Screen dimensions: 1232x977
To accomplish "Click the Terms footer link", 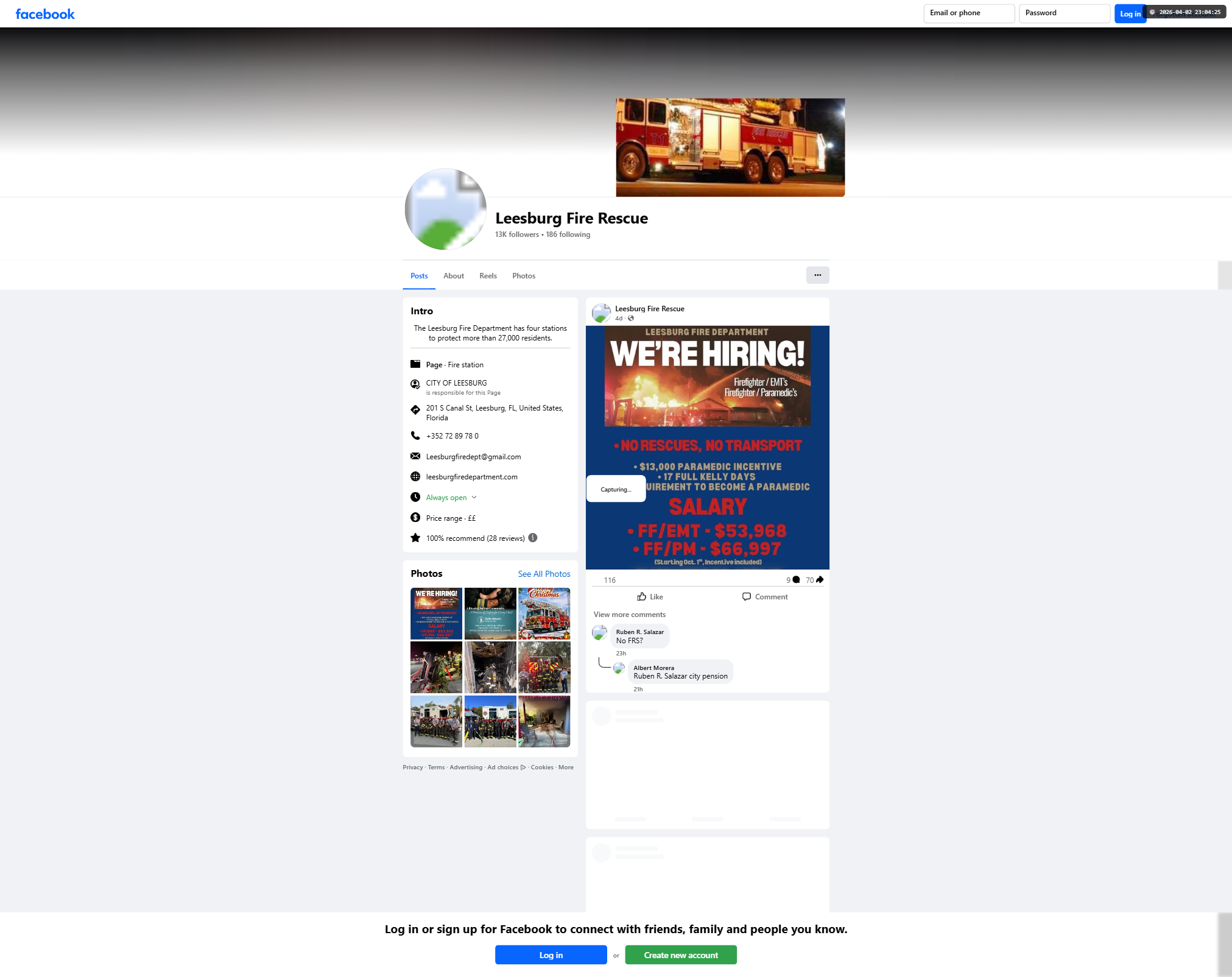I will coord(436,767).
